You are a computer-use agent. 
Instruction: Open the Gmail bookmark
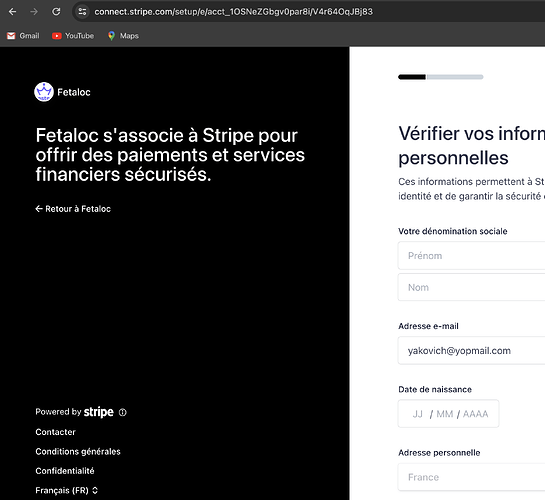point(23,36)
